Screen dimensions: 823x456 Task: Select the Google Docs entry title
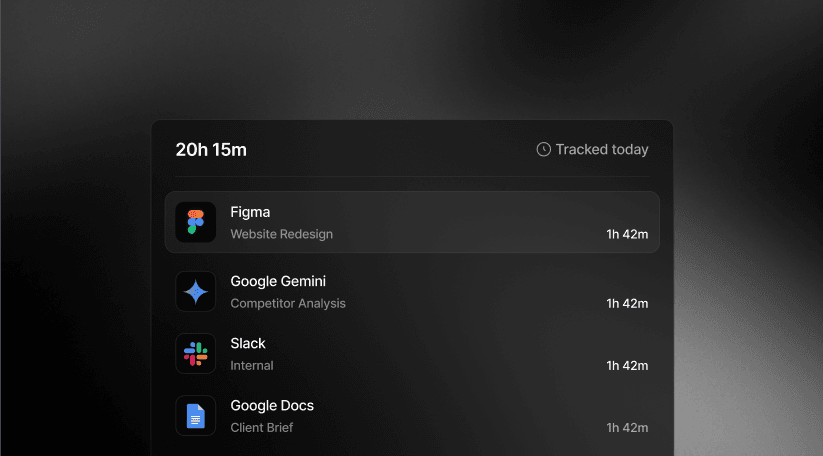click(x=272, y=406)
